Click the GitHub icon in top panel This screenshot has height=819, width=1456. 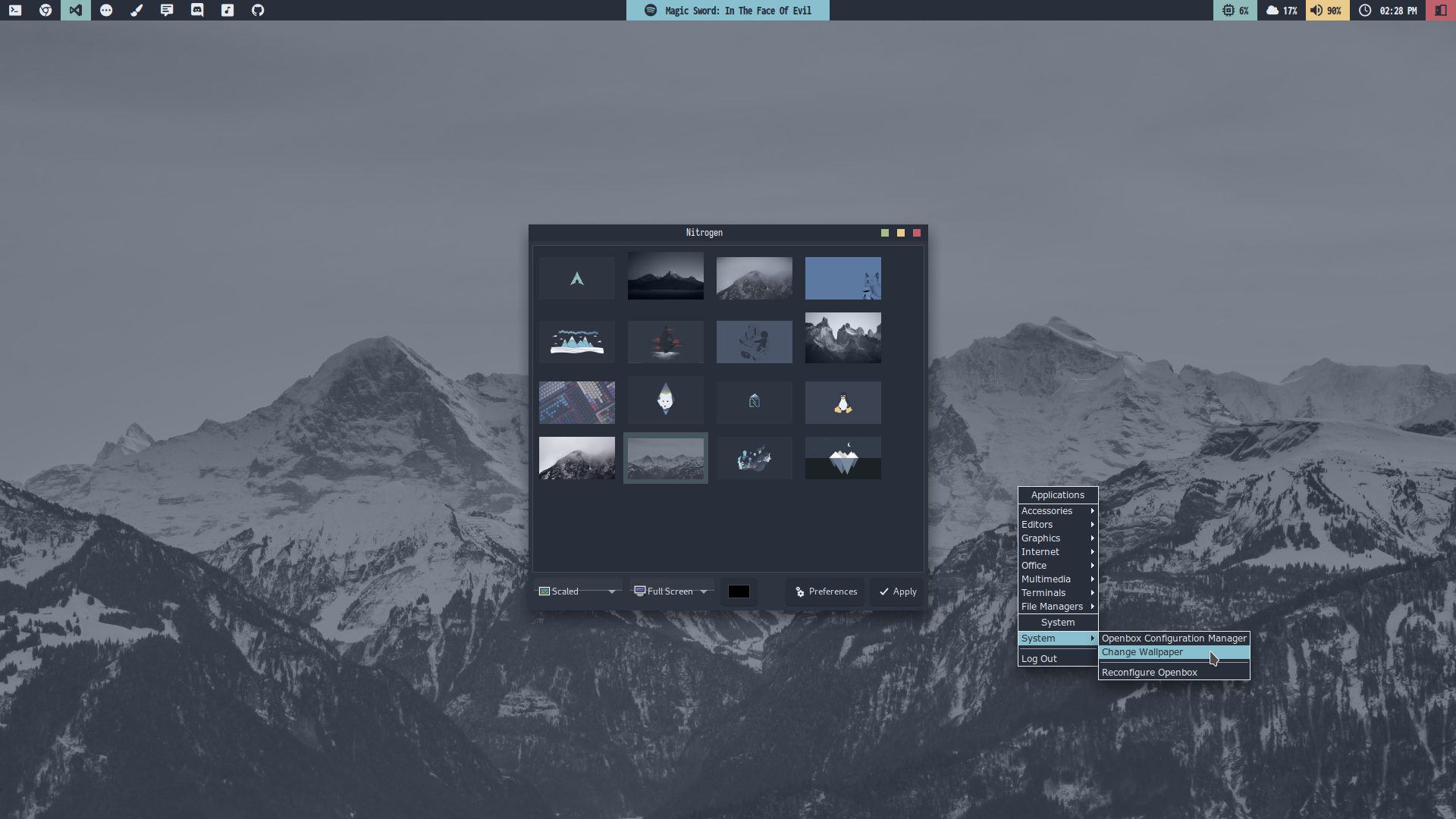[258, 10]
